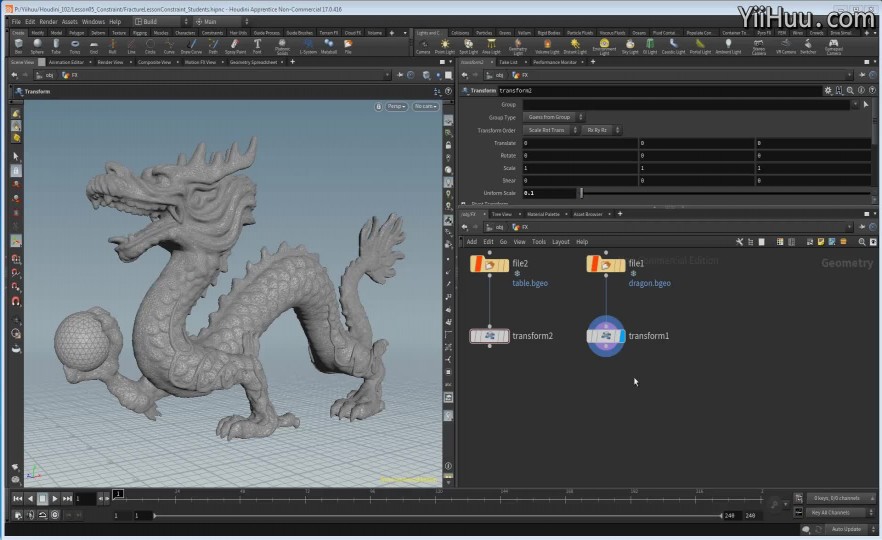Select the L-System shelf tool
This screenshot has width=882, height=540.
point(308,46)
